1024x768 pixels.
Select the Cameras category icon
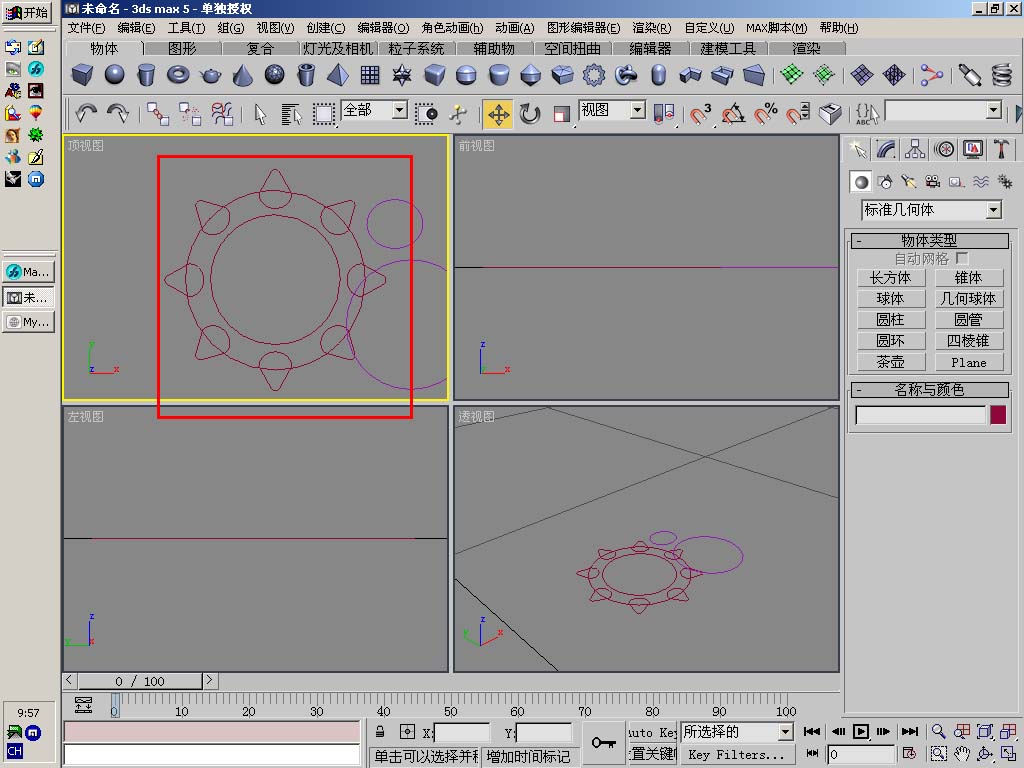pos(933,182)
